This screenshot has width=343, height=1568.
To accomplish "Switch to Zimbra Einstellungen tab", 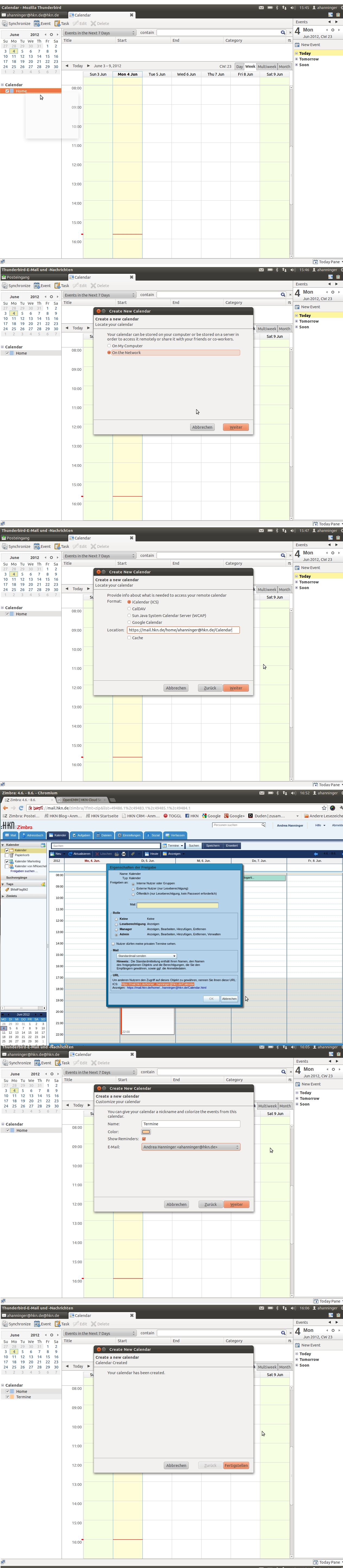I will 129,835.
